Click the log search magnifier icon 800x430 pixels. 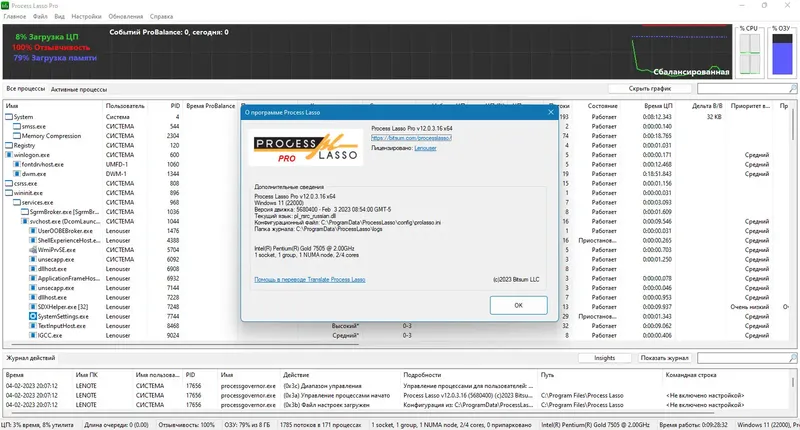coord(792,358)
